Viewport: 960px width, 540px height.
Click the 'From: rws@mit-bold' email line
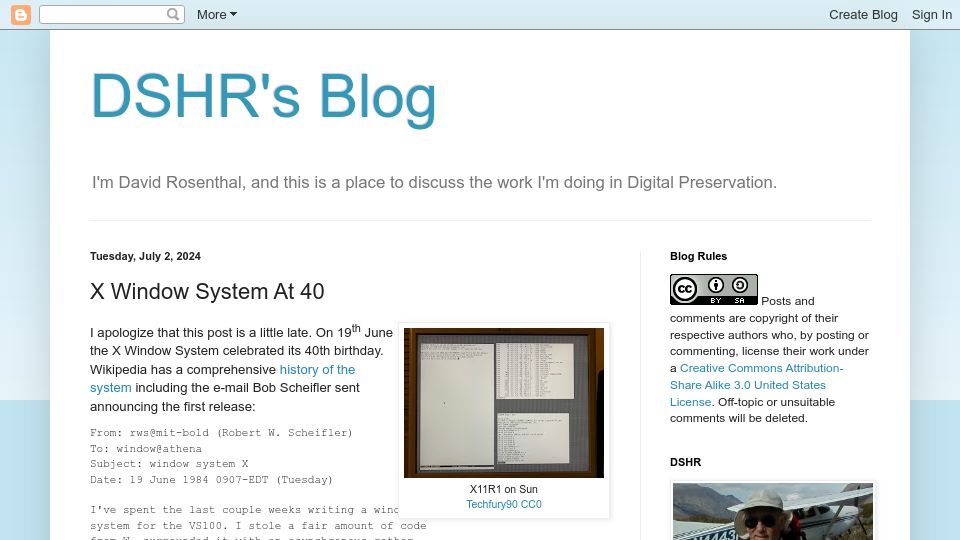click(221, 433)
